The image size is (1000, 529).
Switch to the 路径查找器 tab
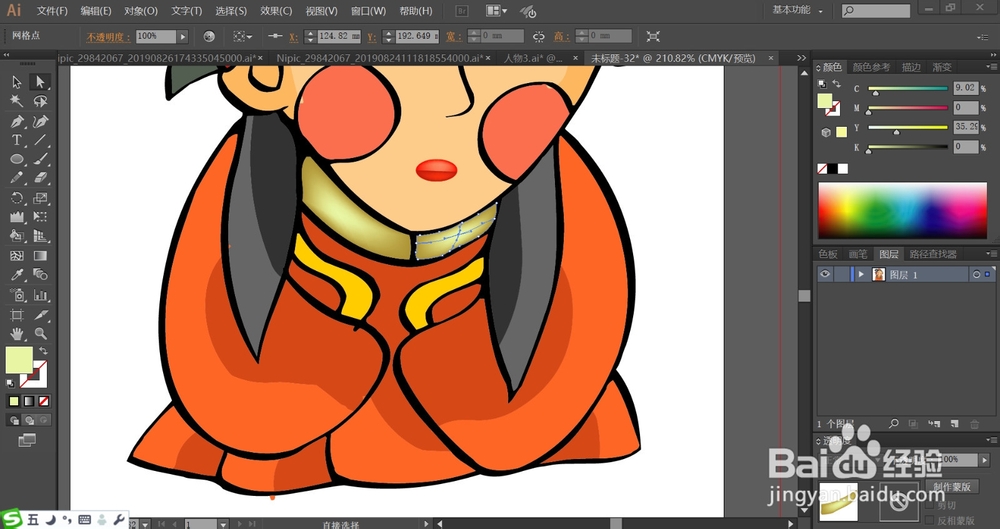tap(933, 254)
